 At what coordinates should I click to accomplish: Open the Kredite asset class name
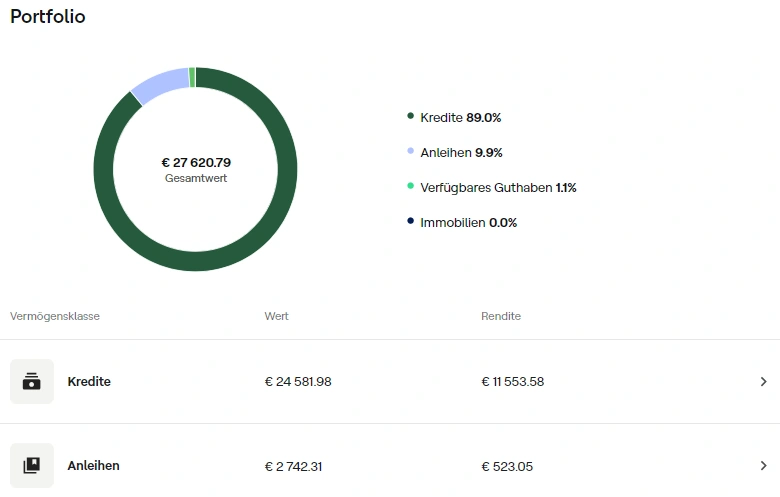point(89,382)
